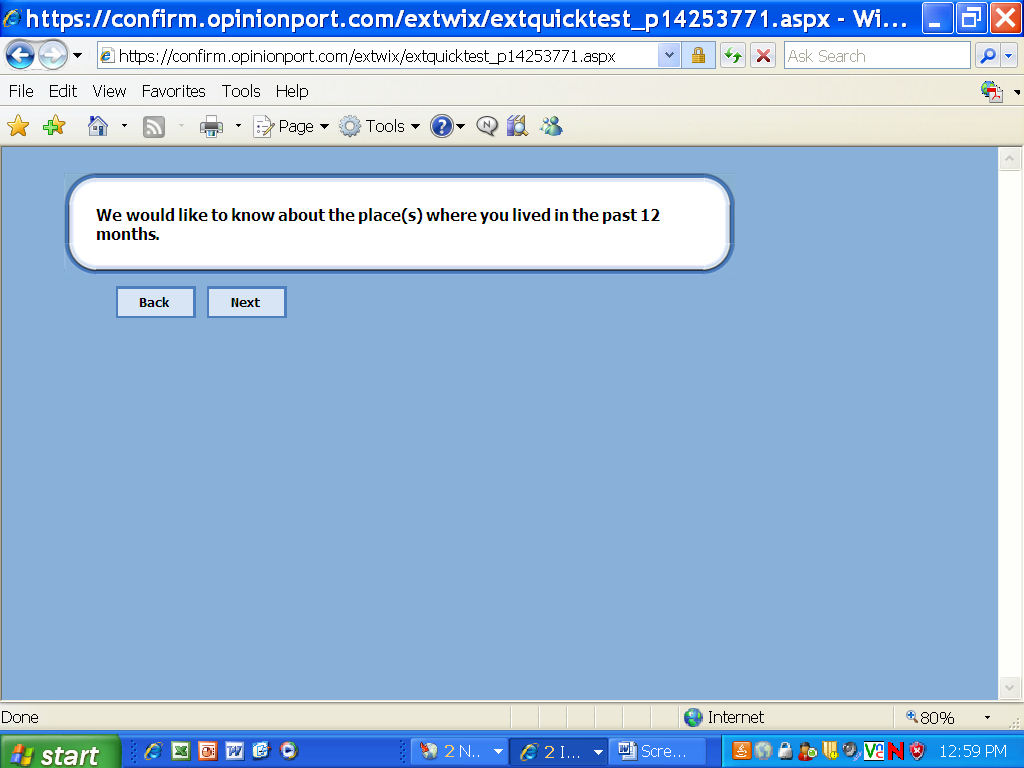Image resolution: width=1024 pixels, height=768 pixels.
Task: Open the Favorites Center star icon
Action: click(x=18, y=126)
